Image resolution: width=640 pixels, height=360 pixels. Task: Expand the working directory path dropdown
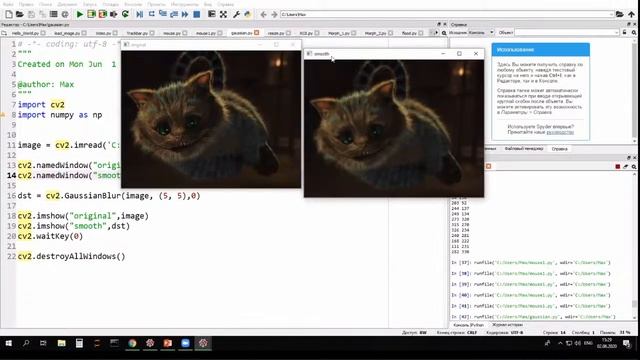[611, 14]
